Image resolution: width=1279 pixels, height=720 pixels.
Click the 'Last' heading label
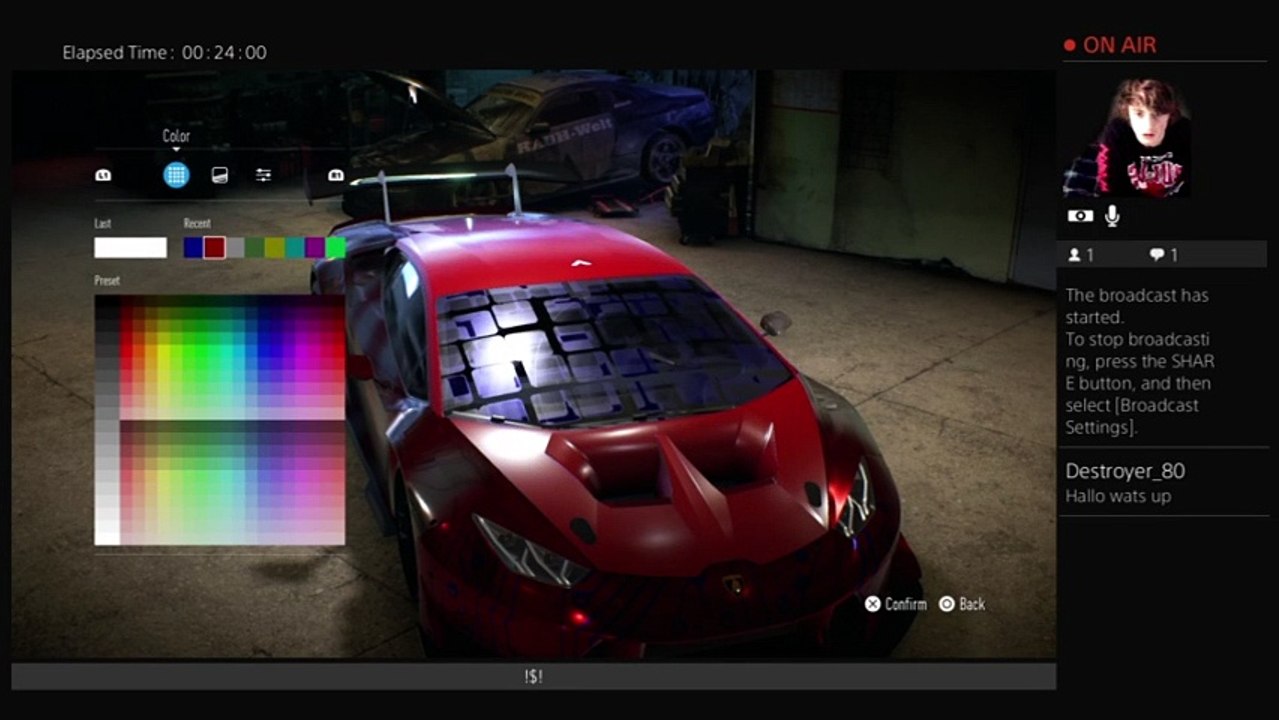(x=102, y=224)
